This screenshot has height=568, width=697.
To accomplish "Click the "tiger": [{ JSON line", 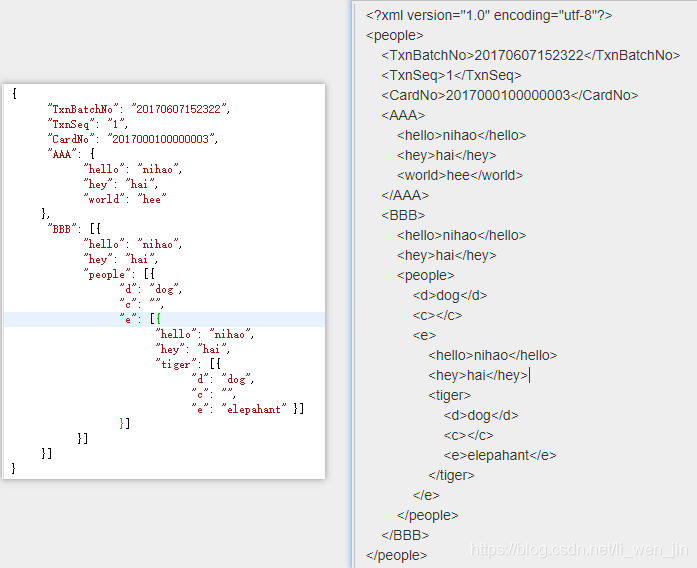I will pos(188,364).
